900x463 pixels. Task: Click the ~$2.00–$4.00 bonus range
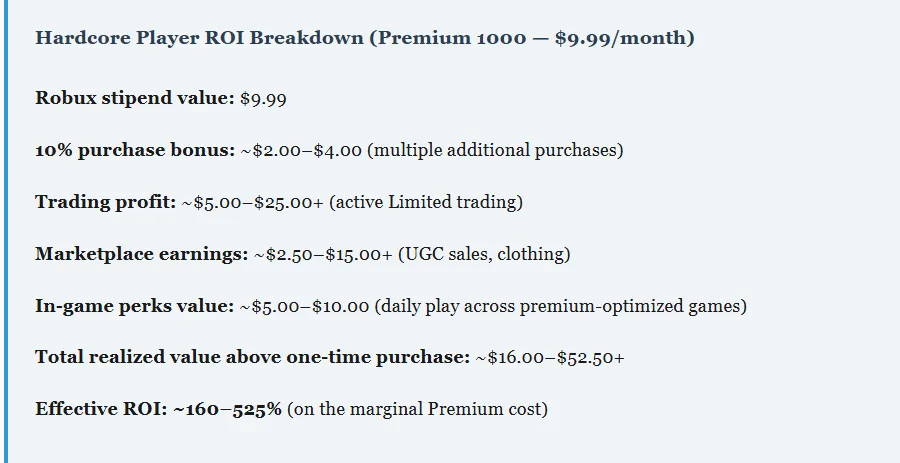click(x=301, y=150)
